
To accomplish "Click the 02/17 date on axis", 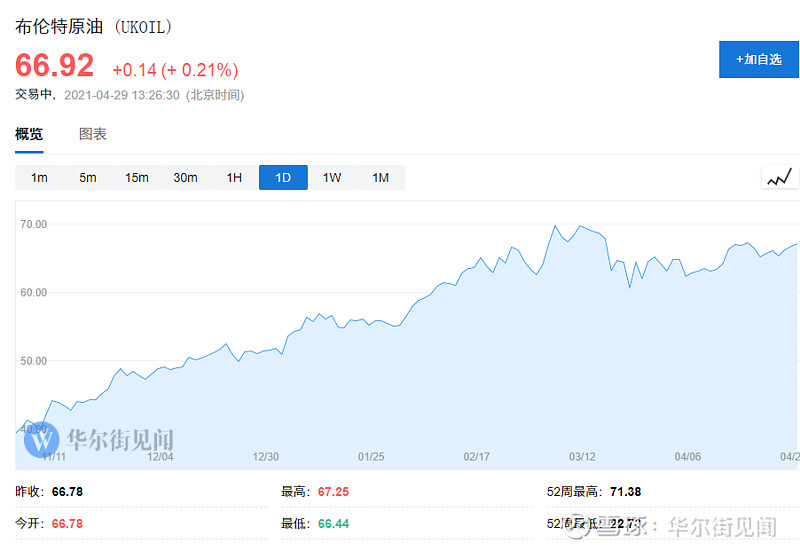I will tap(477, 456).
